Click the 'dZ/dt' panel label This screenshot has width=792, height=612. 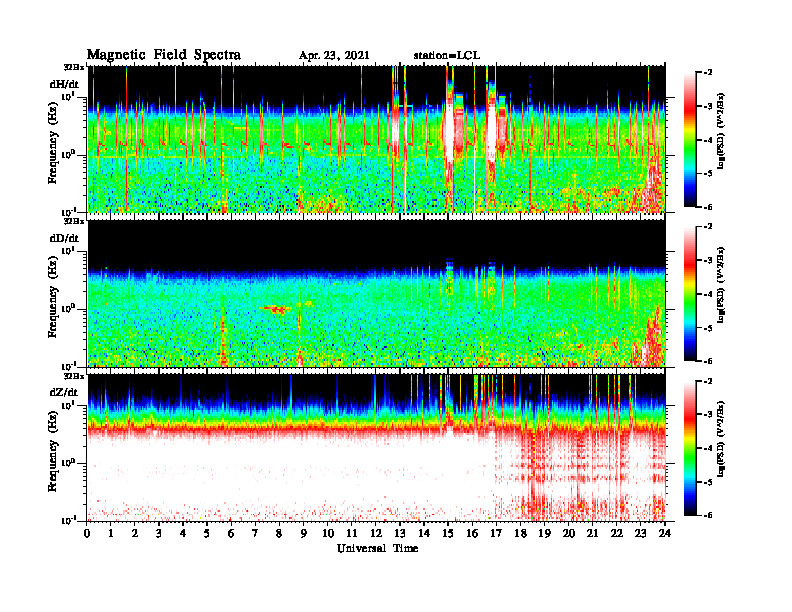(x=64, y=392)
